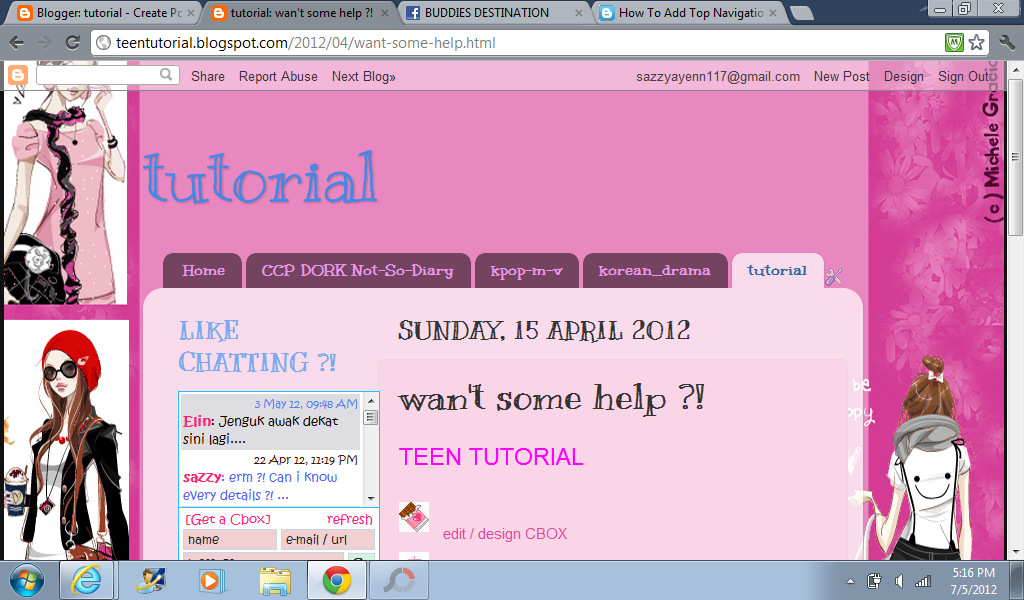The width and height of the screenshot is (1024, 600).
Task: Click the Cbox scrollbar down arrow
Action: [x=371, y=499]
